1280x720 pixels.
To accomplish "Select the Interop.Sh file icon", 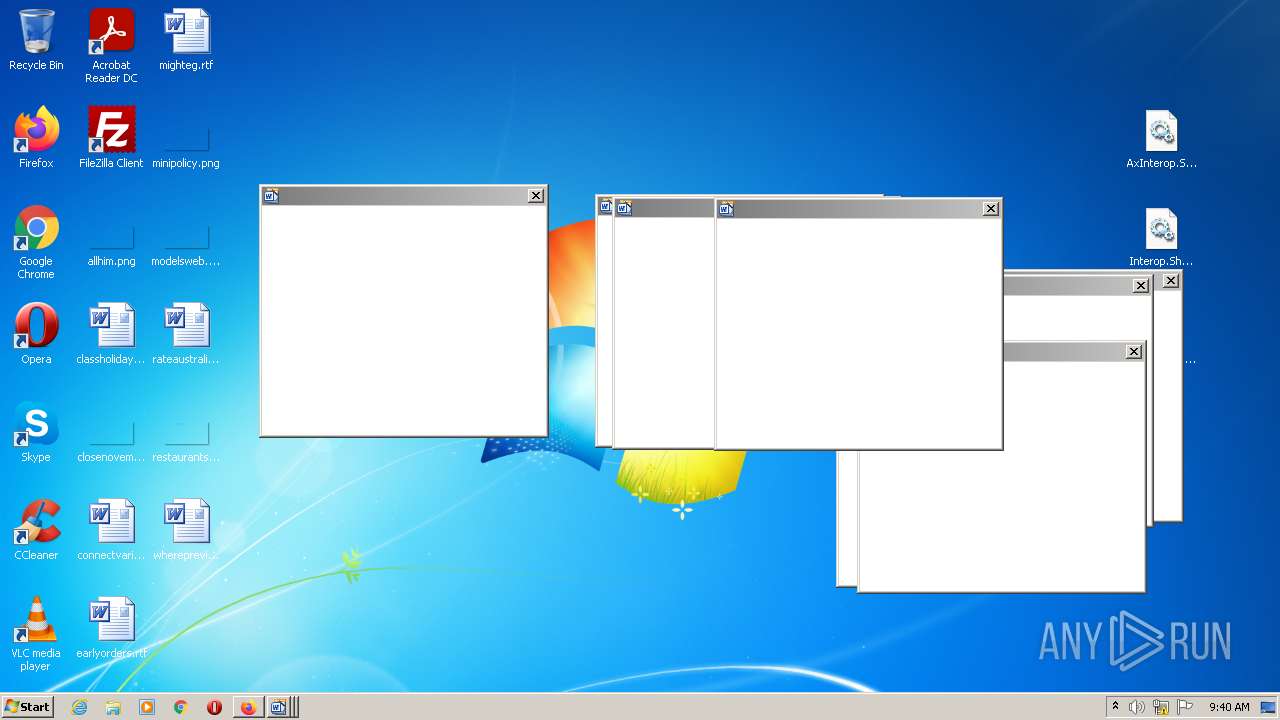I will point(1161,236).
